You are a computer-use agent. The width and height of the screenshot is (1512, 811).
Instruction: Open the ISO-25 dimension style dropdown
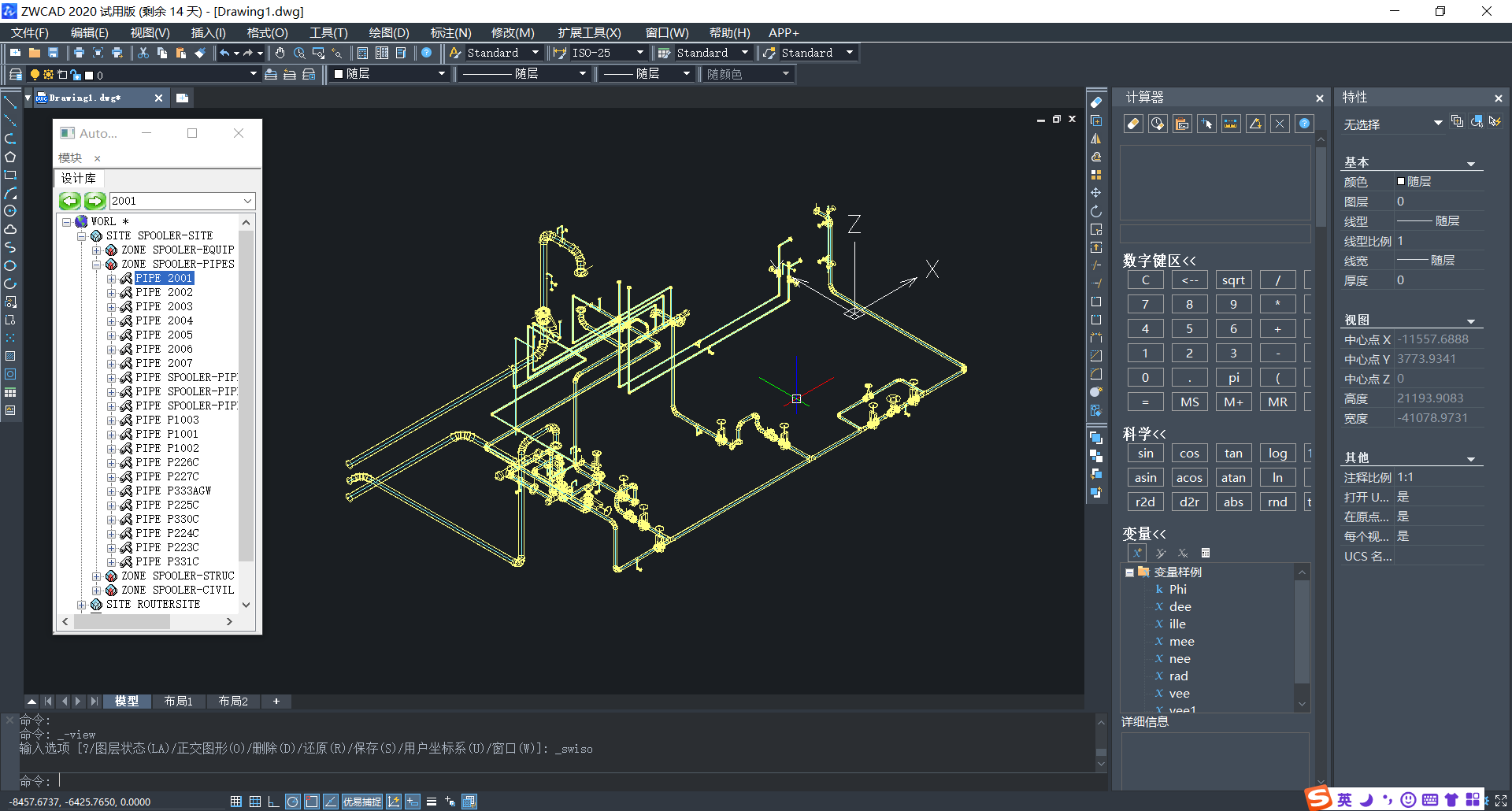pyautogui.click(x=639, y=53)
